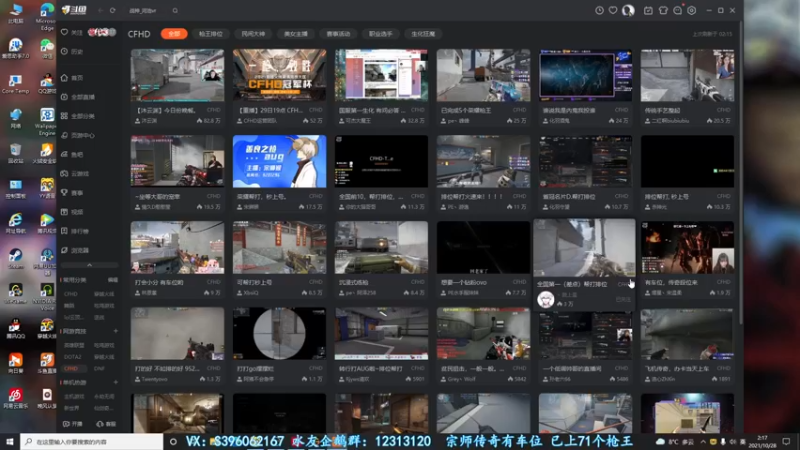Select the 美女主播 filter tab
800x450 pixels.
point(296,34)
